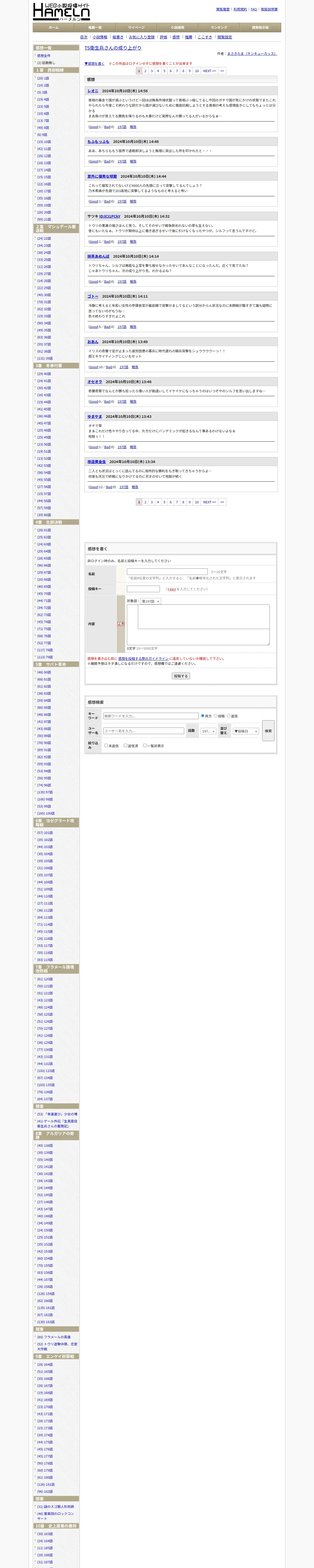Open the FAQ link in header
Viewport: 314px width, 1568px height.
(x=254, y=9)
